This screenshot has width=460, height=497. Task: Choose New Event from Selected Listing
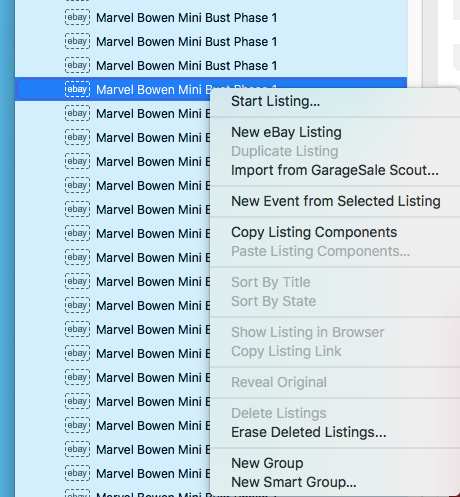click(x=336, y=201)
